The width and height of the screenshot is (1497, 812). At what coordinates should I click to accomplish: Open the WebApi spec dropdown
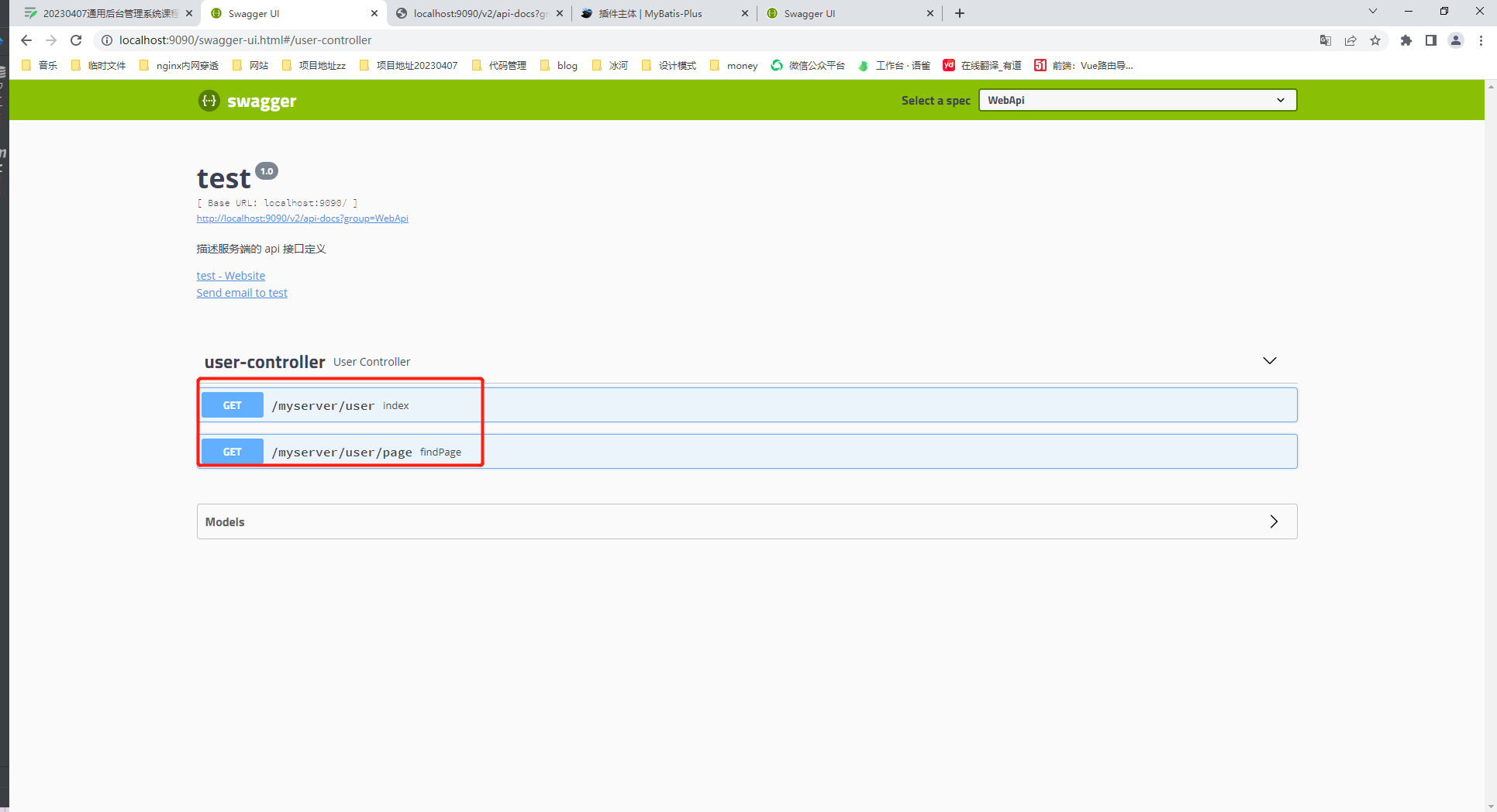1137,100
